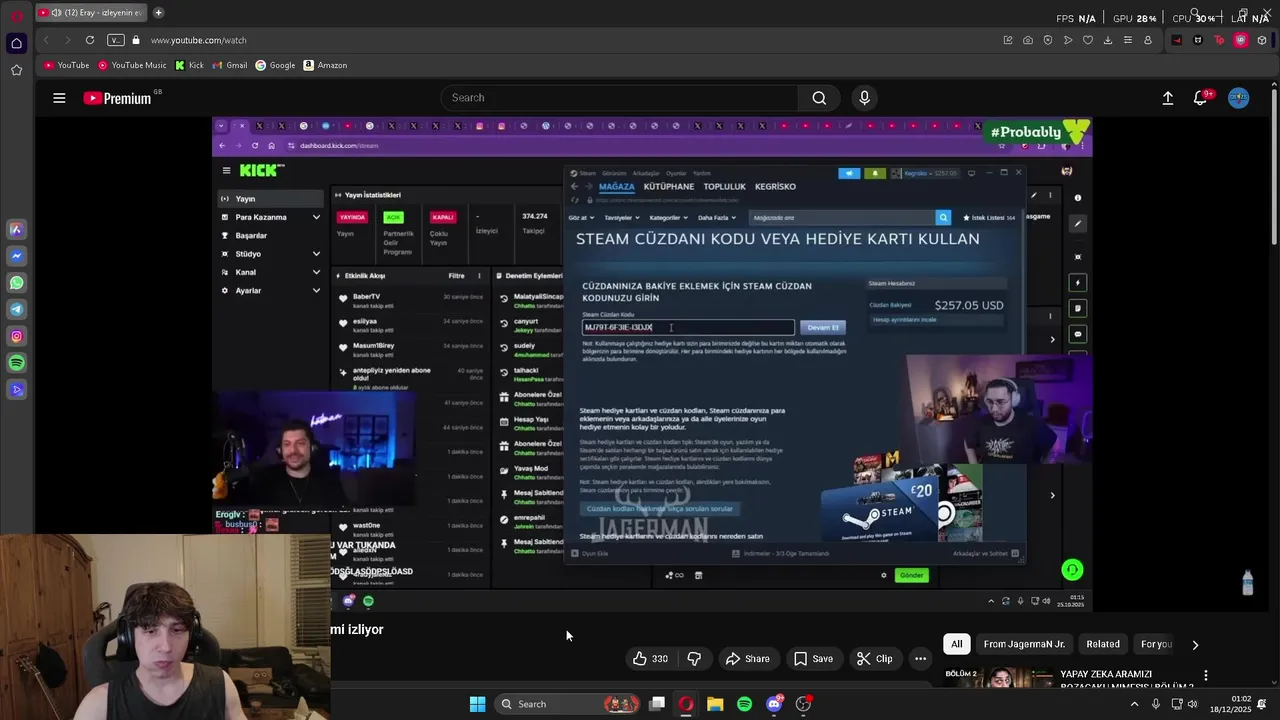Screen dimensions: 1280x720
Task: Open the YouTube account avatar menu
Action: pos(1239,98)
